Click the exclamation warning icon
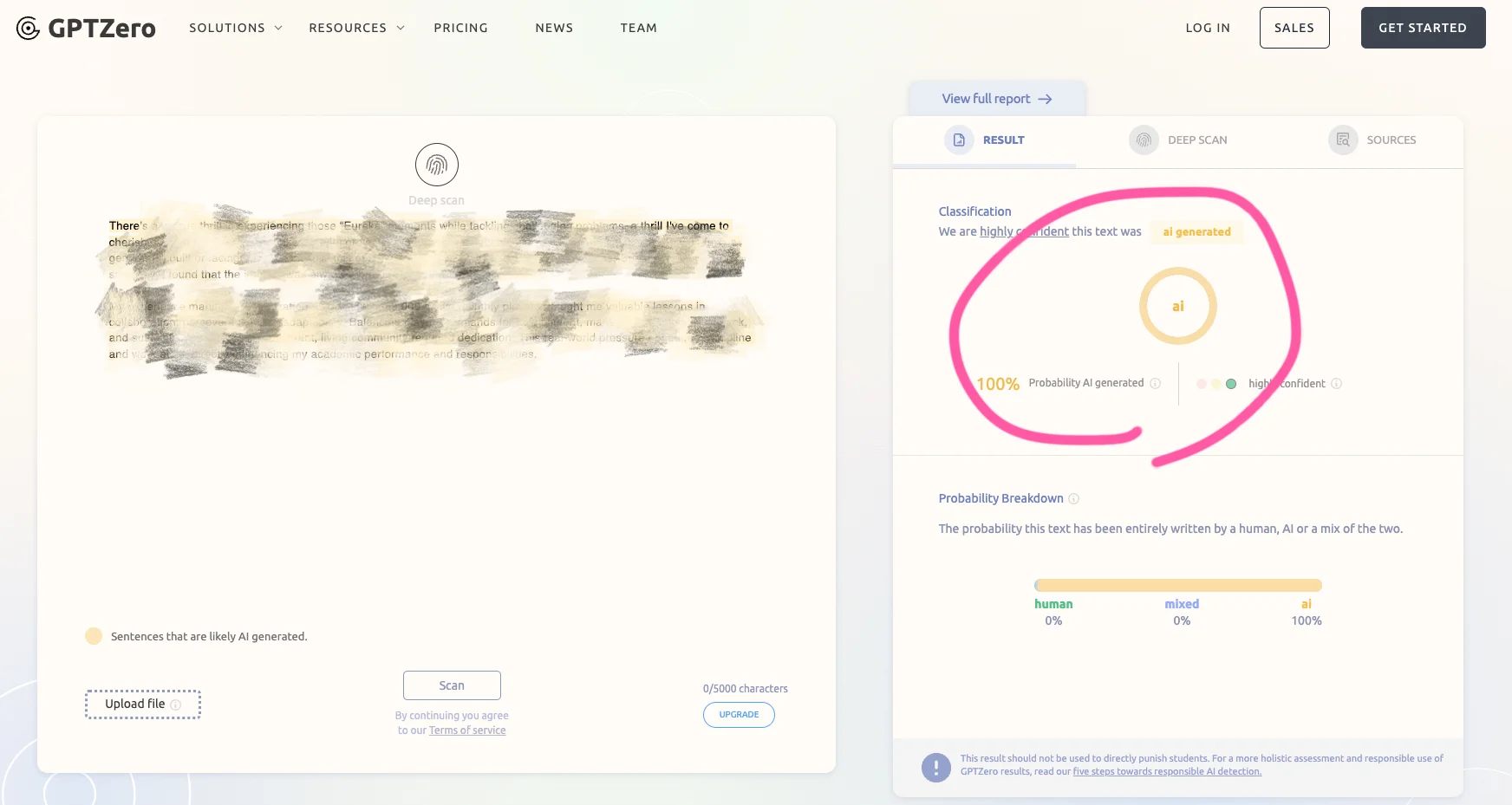 pyautogui.click(x=936, y=767)
